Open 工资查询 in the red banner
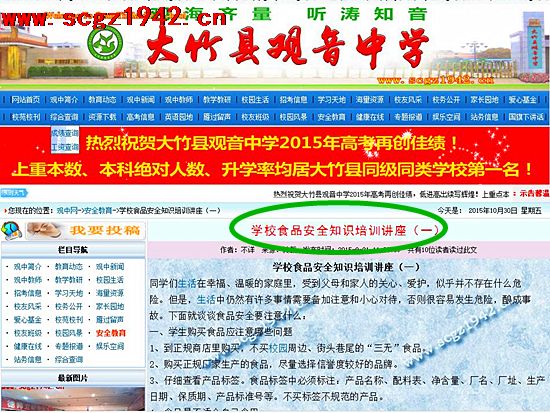The width and height of the screenshot is (550, 413). pos(65,147)
